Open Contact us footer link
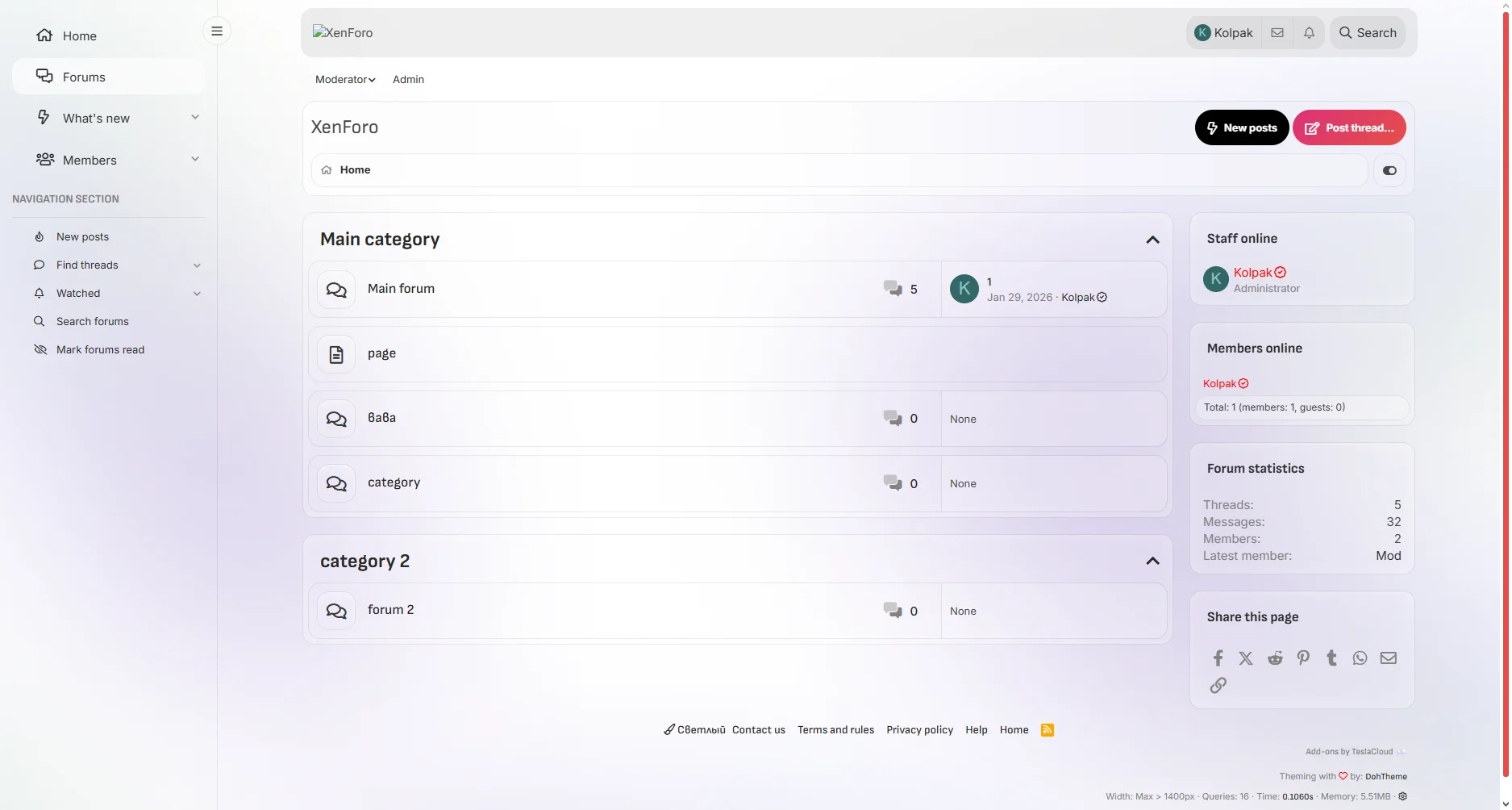This screenshot has width=1512, height=810. [759, 730]
